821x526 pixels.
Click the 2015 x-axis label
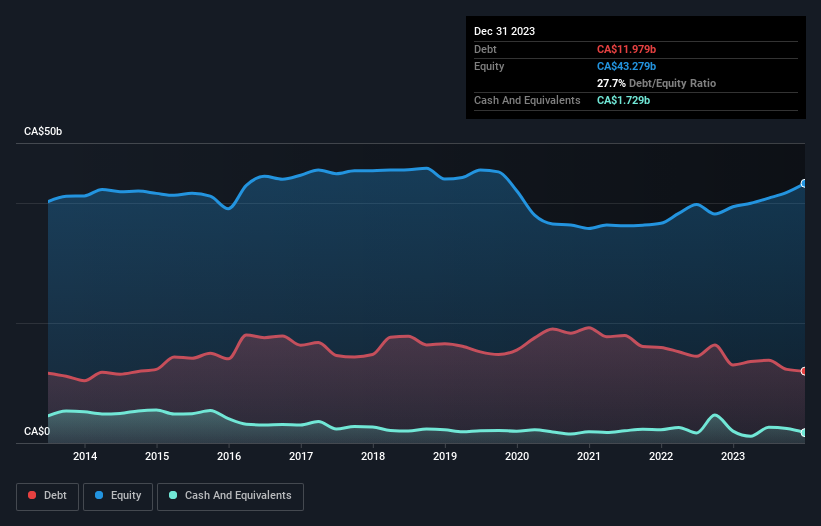click(157, 456)
